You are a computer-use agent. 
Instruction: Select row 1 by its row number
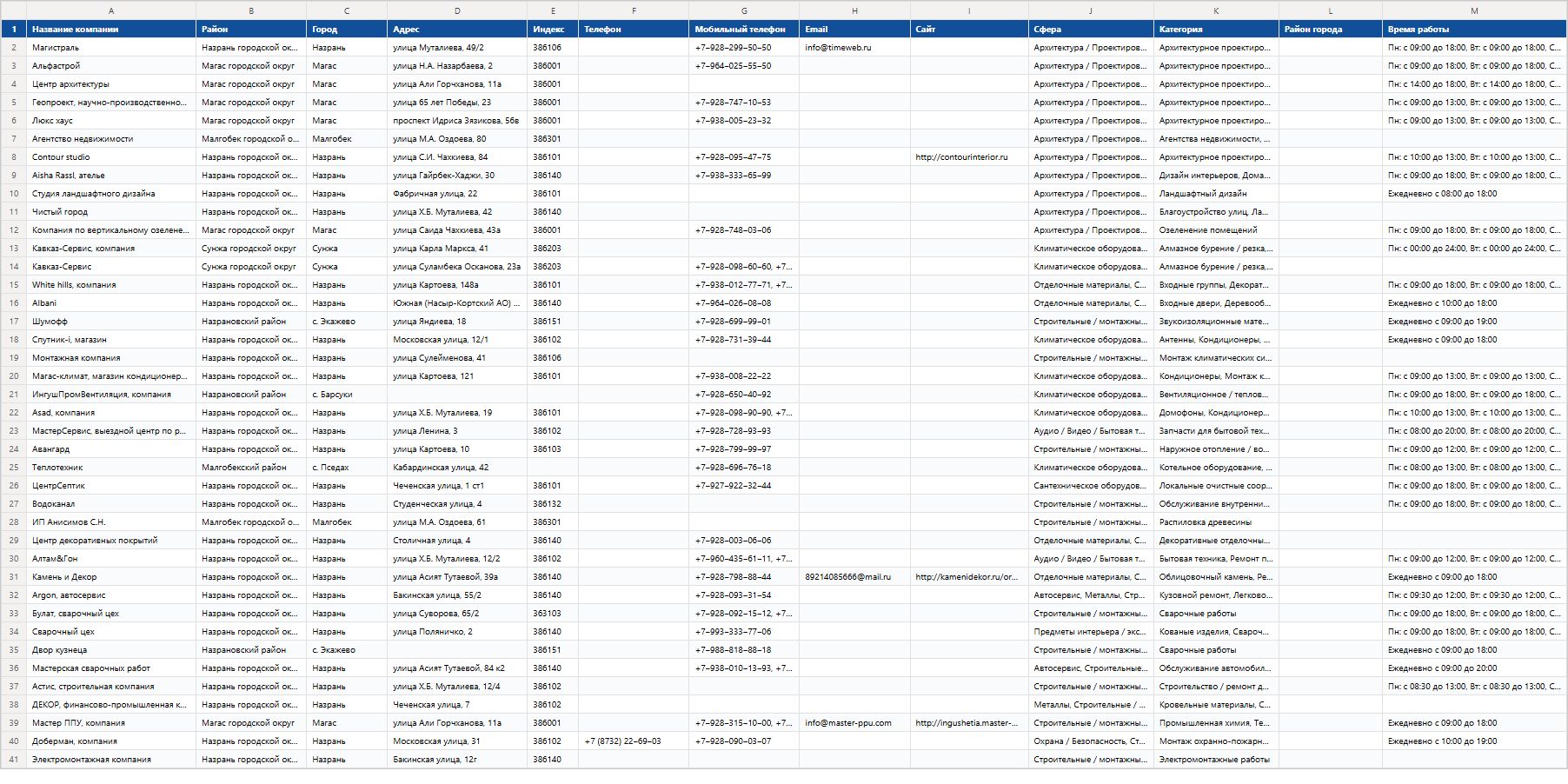[x=14, y=29]
